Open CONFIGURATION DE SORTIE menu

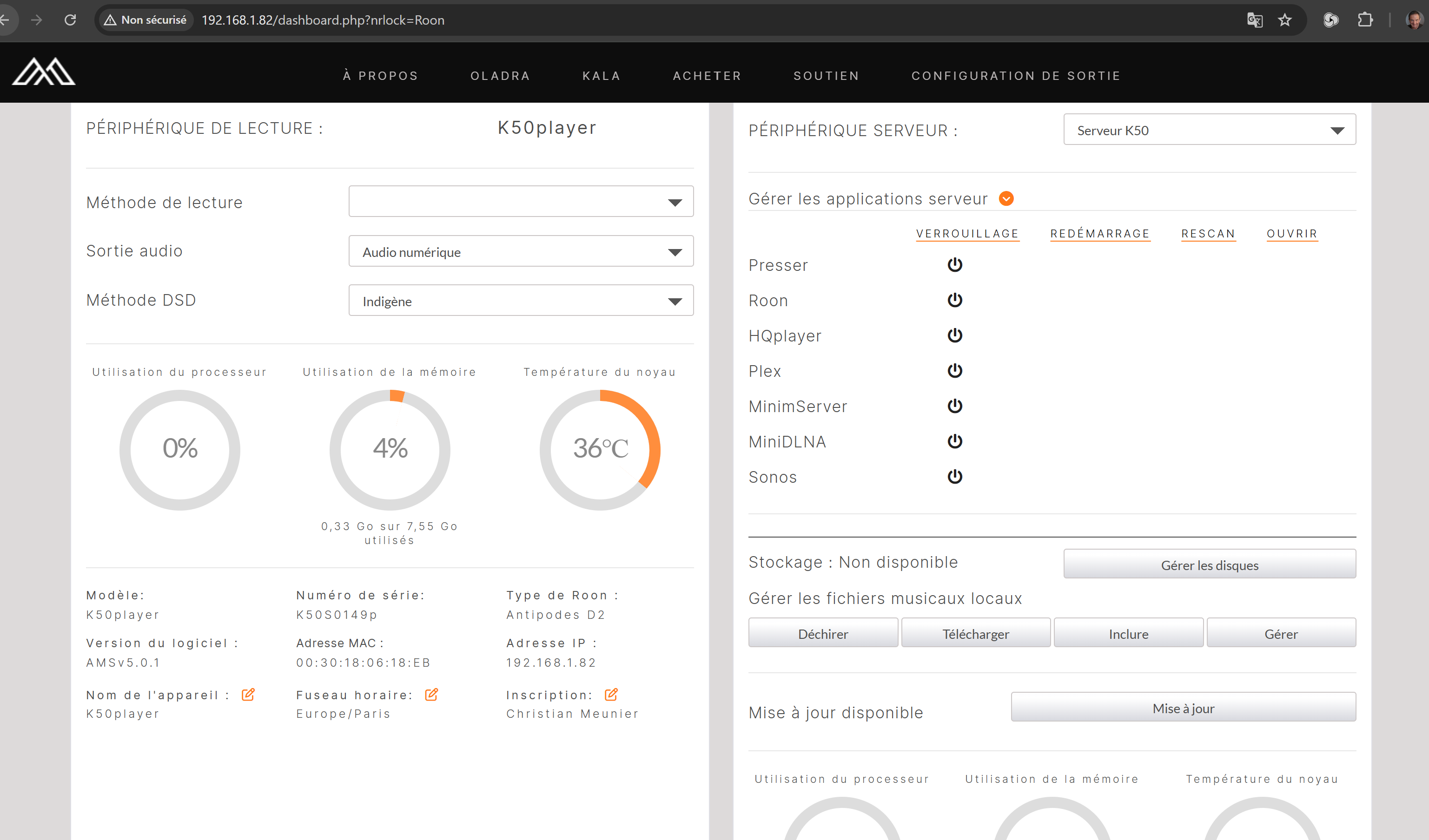pos(1016,76)
